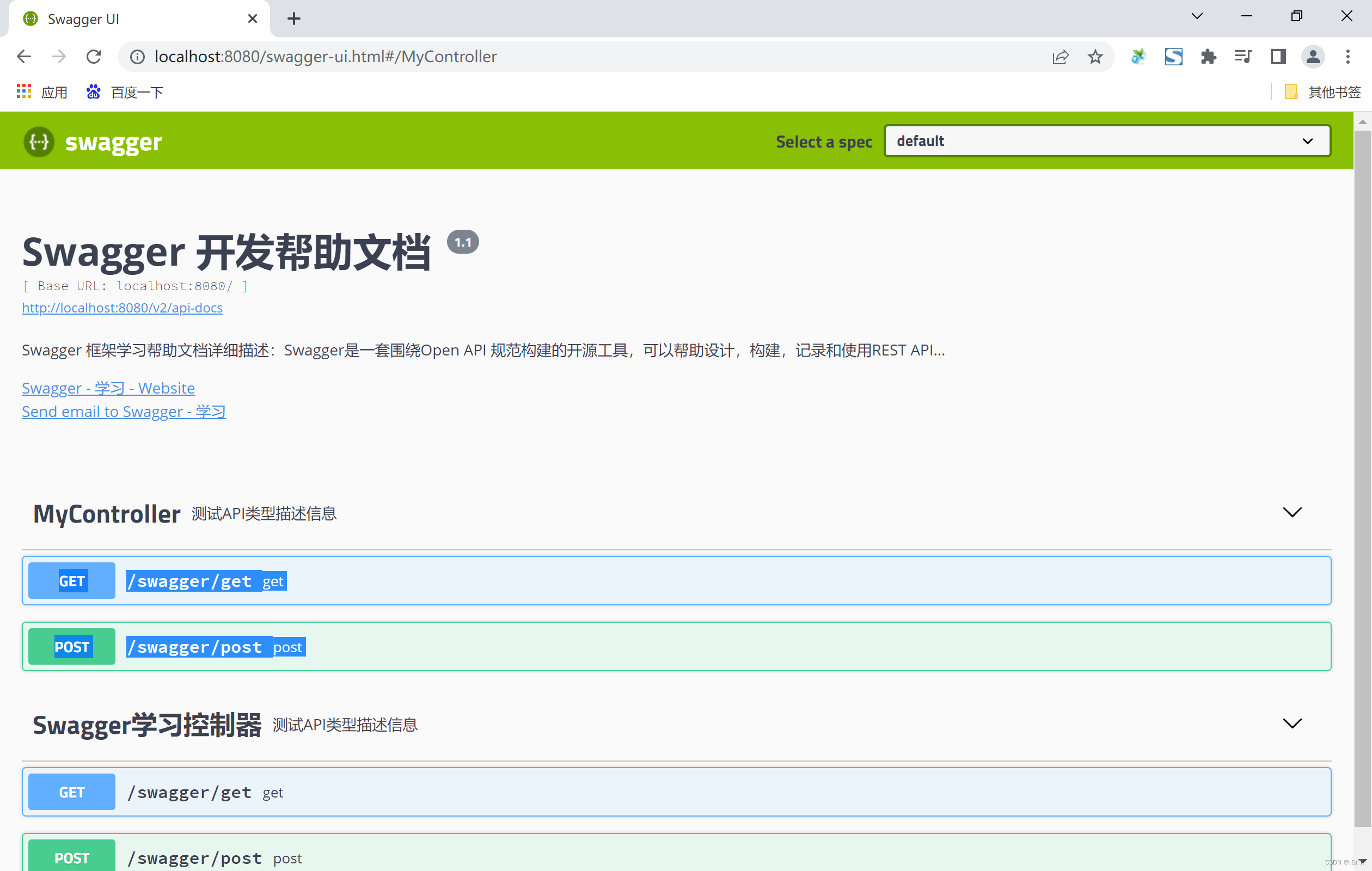Open the Select a spec dropdown
The width and height of the screenshot is (1372, 871).
point(1107,140)
